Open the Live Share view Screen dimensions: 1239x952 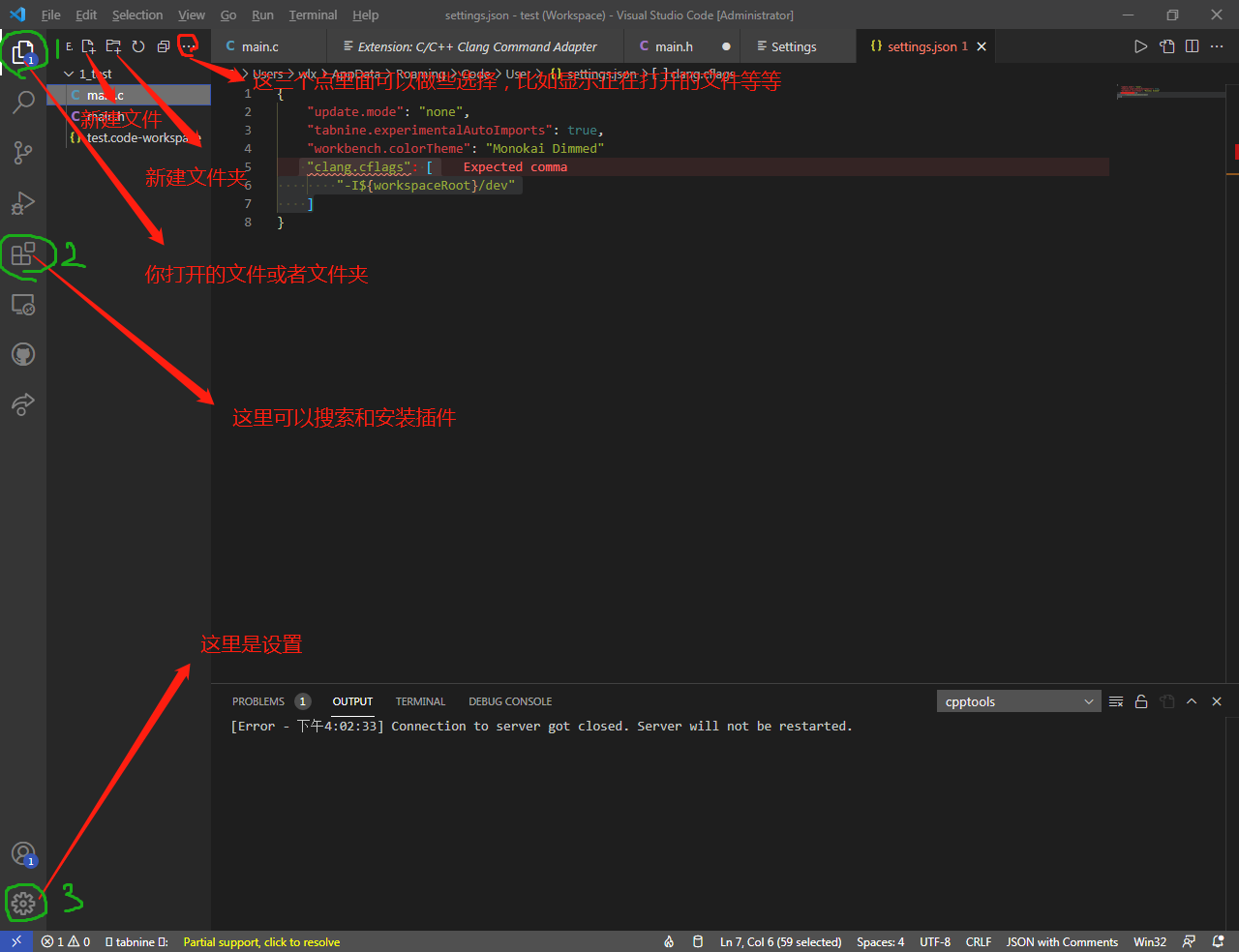pyautogui.click(x=23, y=404)
